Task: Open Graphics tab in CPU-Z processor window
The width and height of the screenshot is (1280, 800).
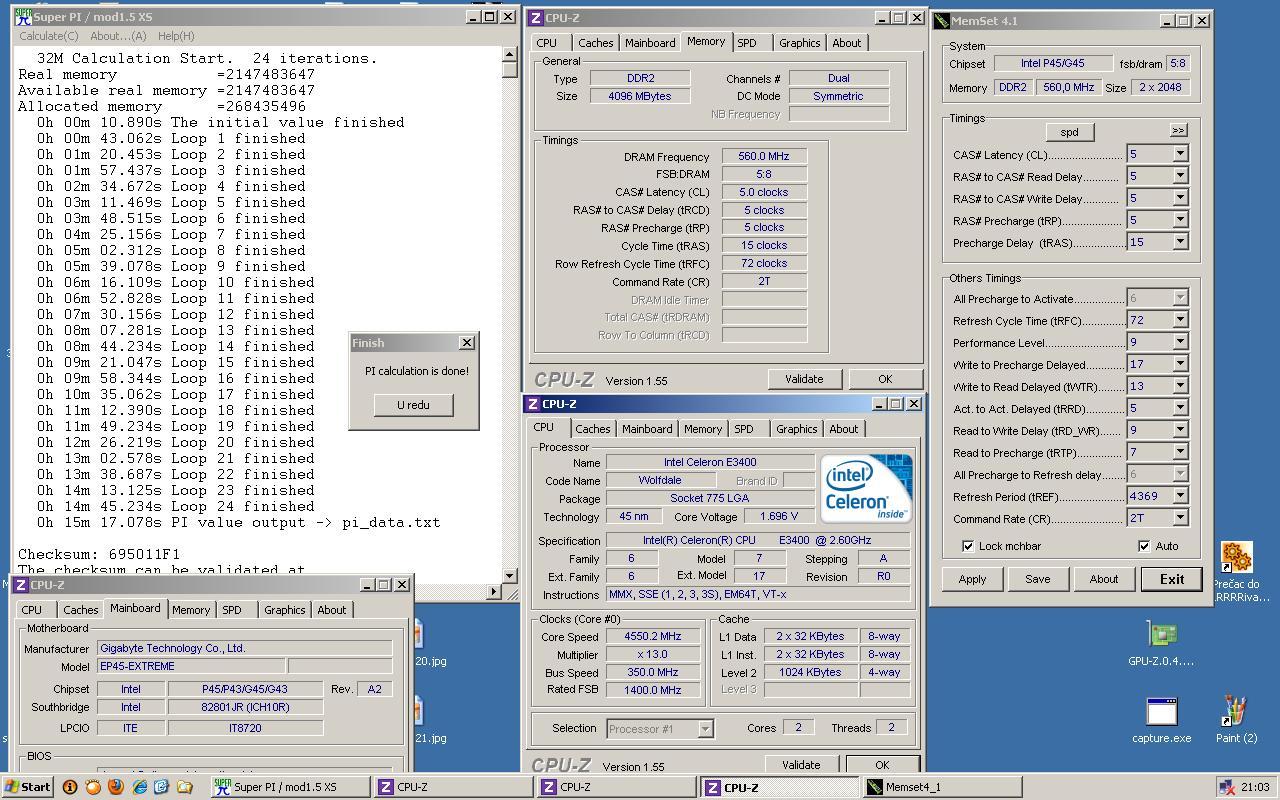Action: tap(797, 429)
